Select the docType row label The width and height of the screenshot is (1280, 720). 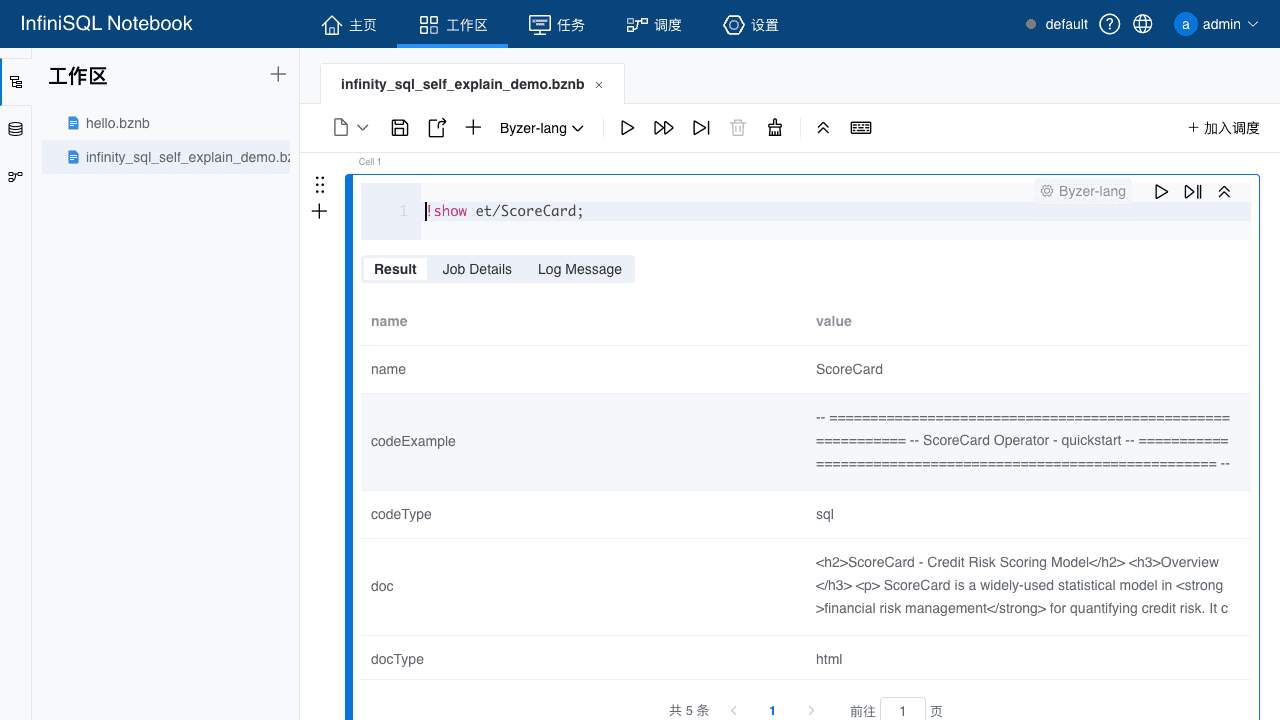click(x=397, y=659)
